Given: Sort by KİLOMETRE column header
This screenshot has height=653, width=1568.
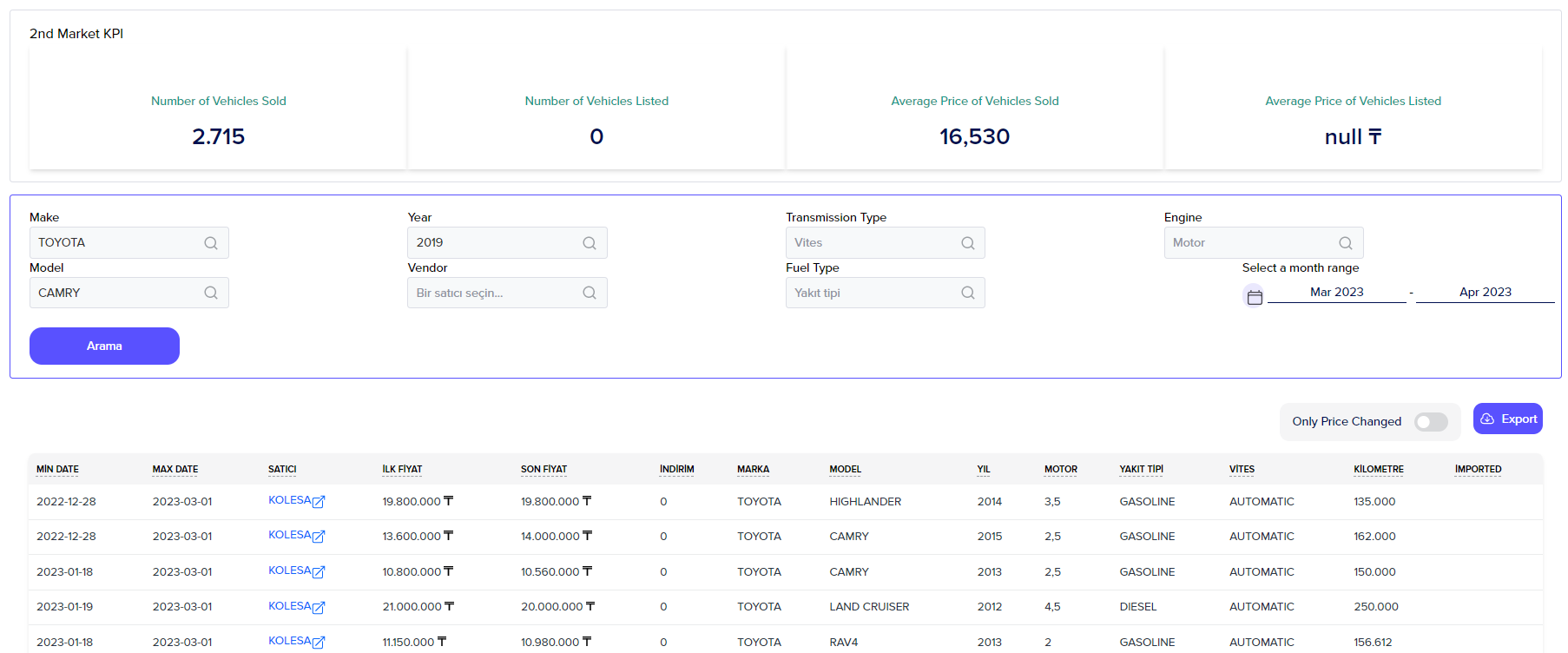Looking at the screenshot, I should 1379,470.
